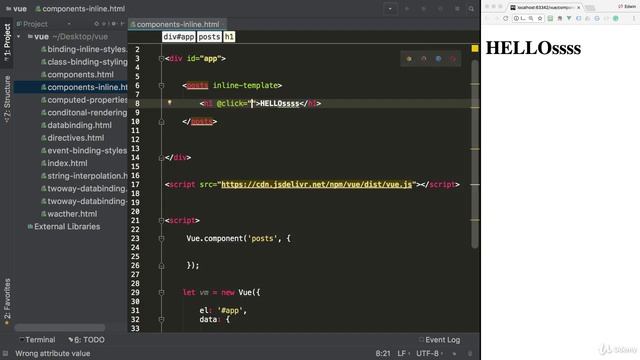
Task: Click the posts breadcrumb
Action: pos(209,37)
